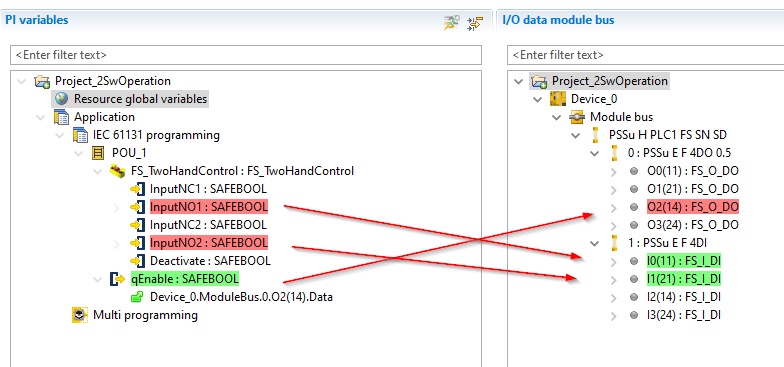Click the Module bus icon
The height and width of the screenshot is (367, 784).
[577, 117]
